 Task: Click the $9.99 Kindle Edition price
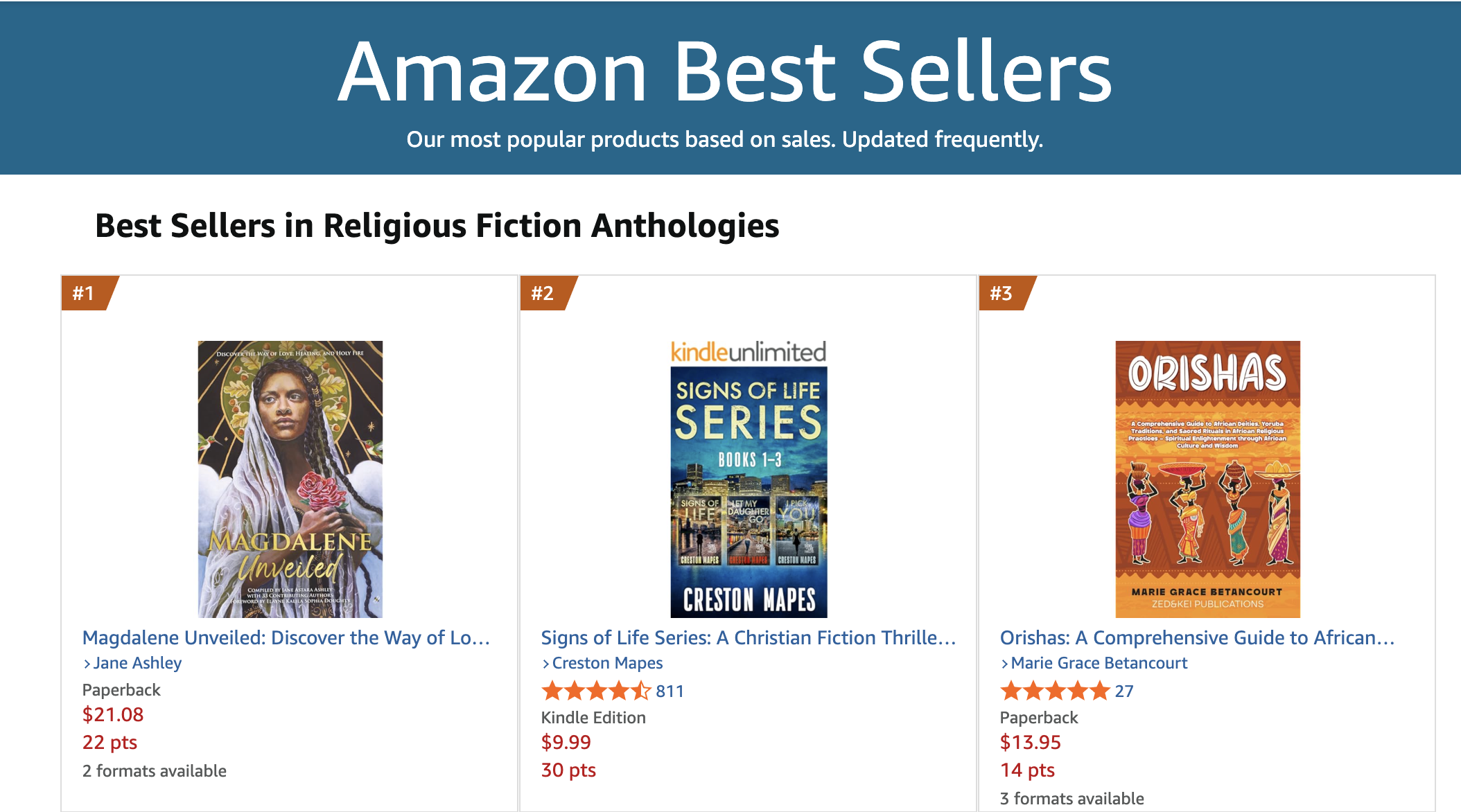coord(566,742)
